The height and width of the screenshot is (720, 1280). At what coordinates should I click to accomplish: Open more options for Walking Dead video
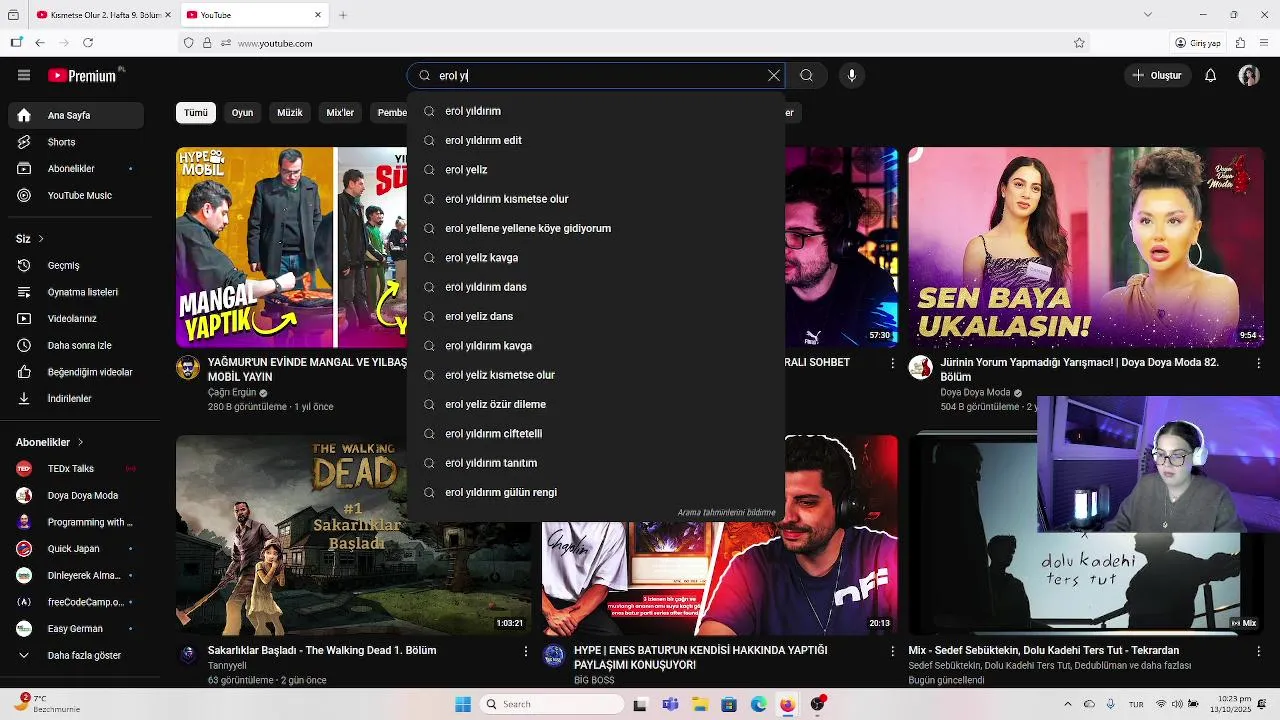(x=526, y=651)
